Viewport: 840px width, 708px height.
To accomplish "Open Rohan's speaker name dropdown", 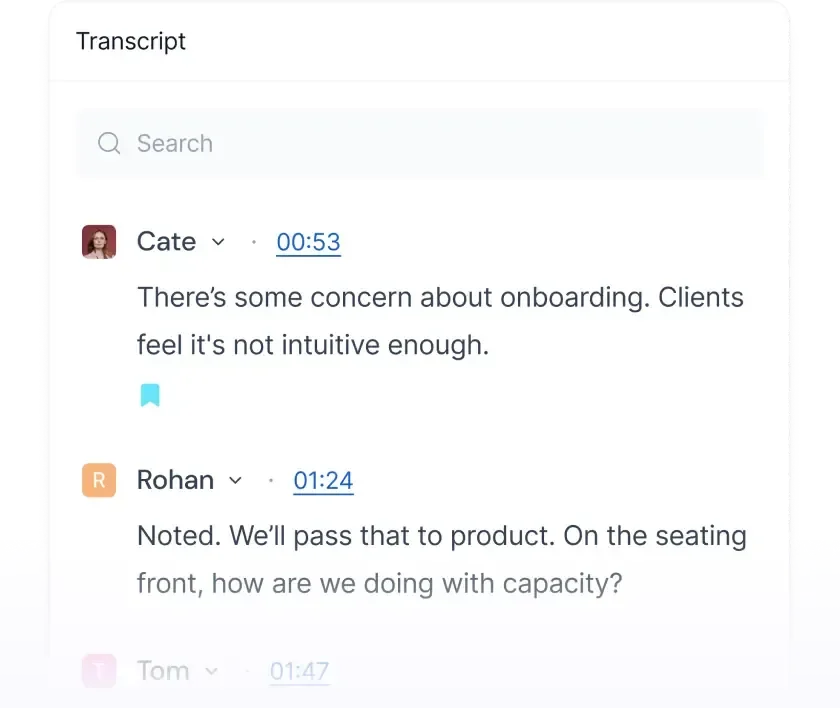I will pos(236,481).
